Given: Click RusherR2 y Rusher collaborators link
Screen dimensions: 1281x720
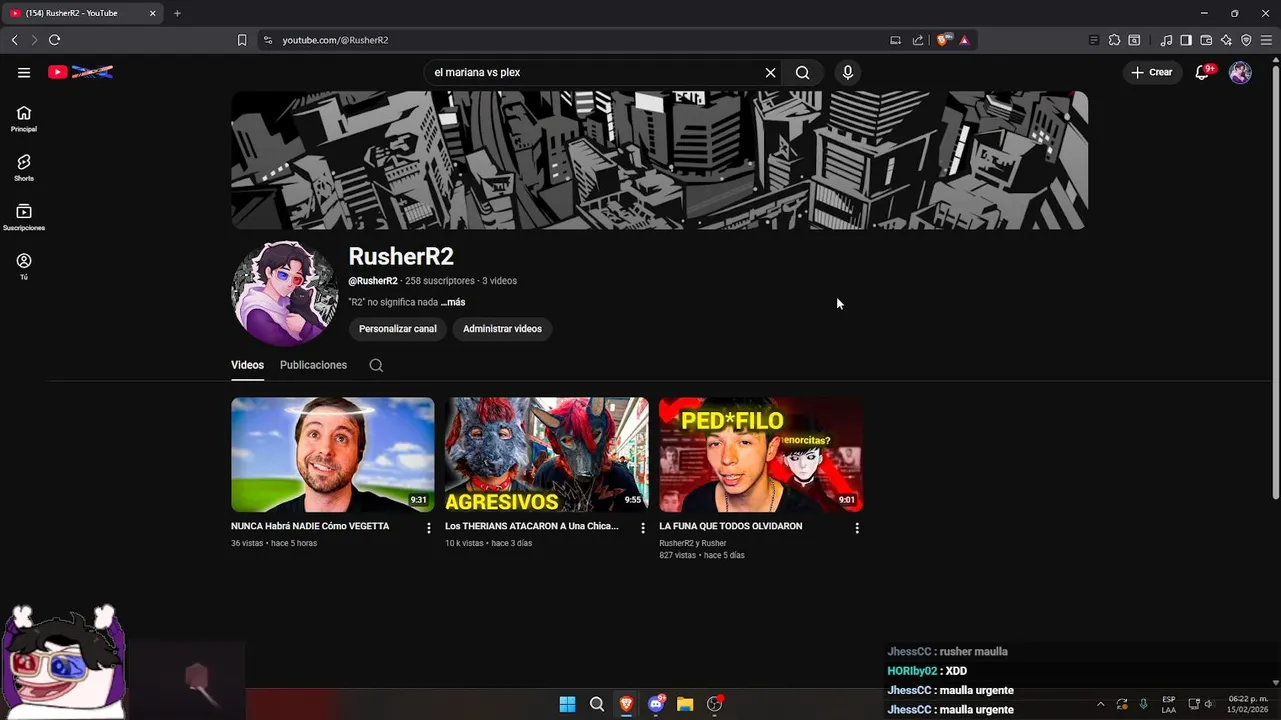Looking at the screenshot, I should point(692,543).
